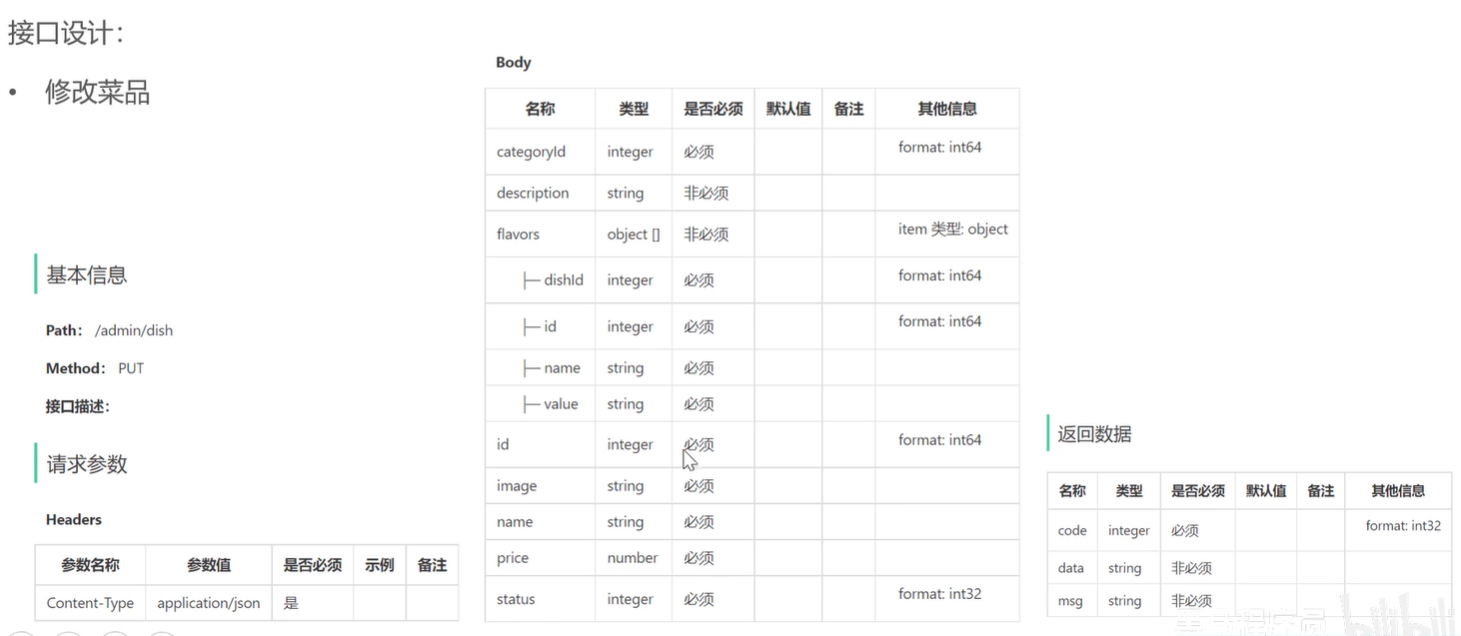This screenshot has height=636, width=1461.
Task: Click the 请求参数 section heading
Action: 87,464
